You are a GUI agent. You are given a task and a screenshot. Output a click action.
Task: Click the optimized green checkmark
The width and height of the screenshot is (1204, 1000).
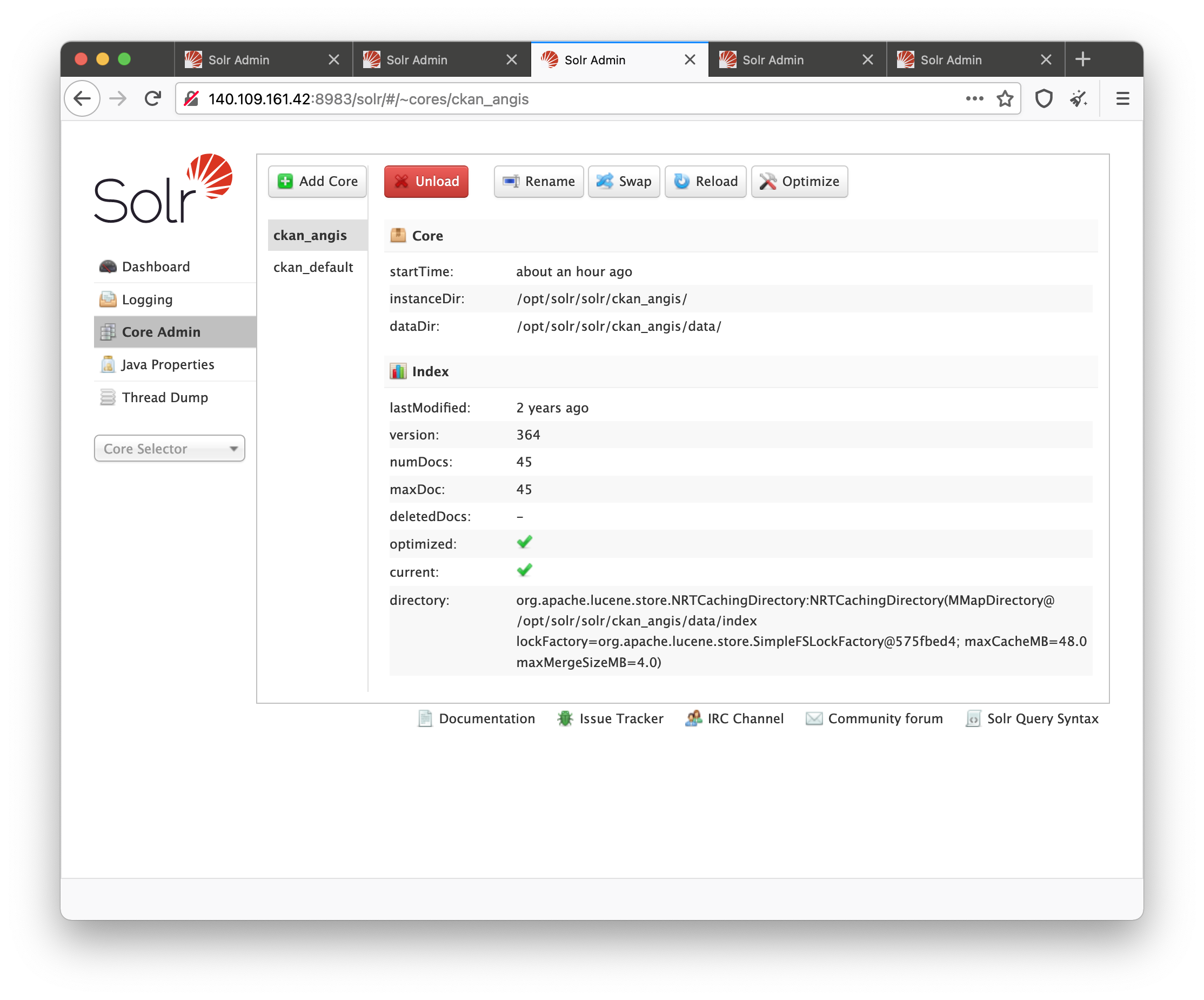(x=525, y=542)
